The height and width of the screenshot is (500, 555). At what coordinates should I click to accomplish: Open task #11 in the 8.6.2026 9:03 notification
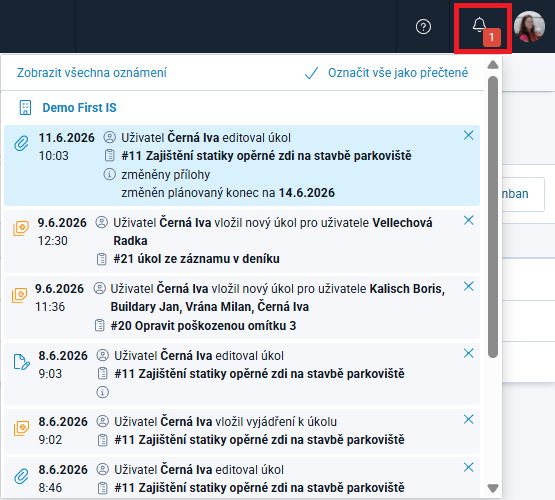click(x=259, y=374)
